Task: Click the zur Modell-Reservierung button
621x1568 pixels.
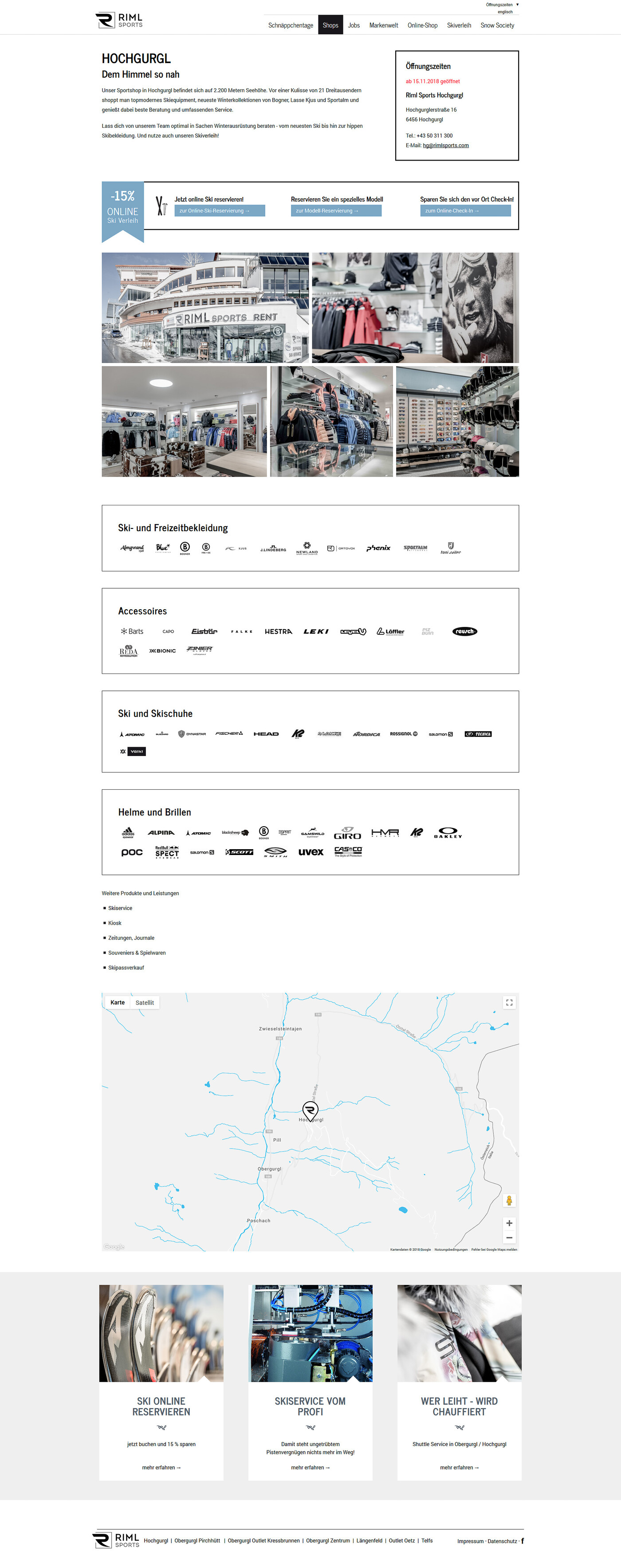Action: 336,211
